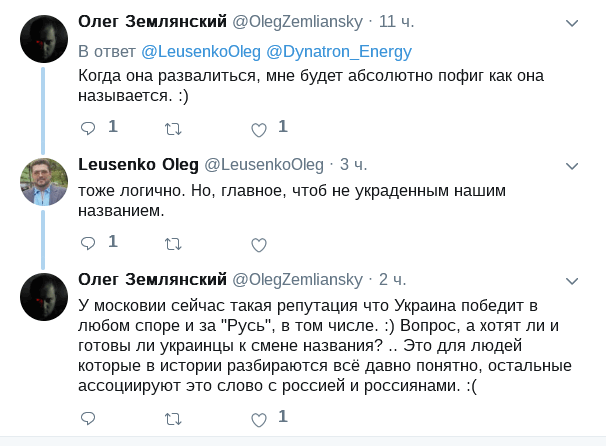Viewport: 606px width, 446px height.
Task: Like Leusenko Oleg's tweet
Action: click(258, 243)
